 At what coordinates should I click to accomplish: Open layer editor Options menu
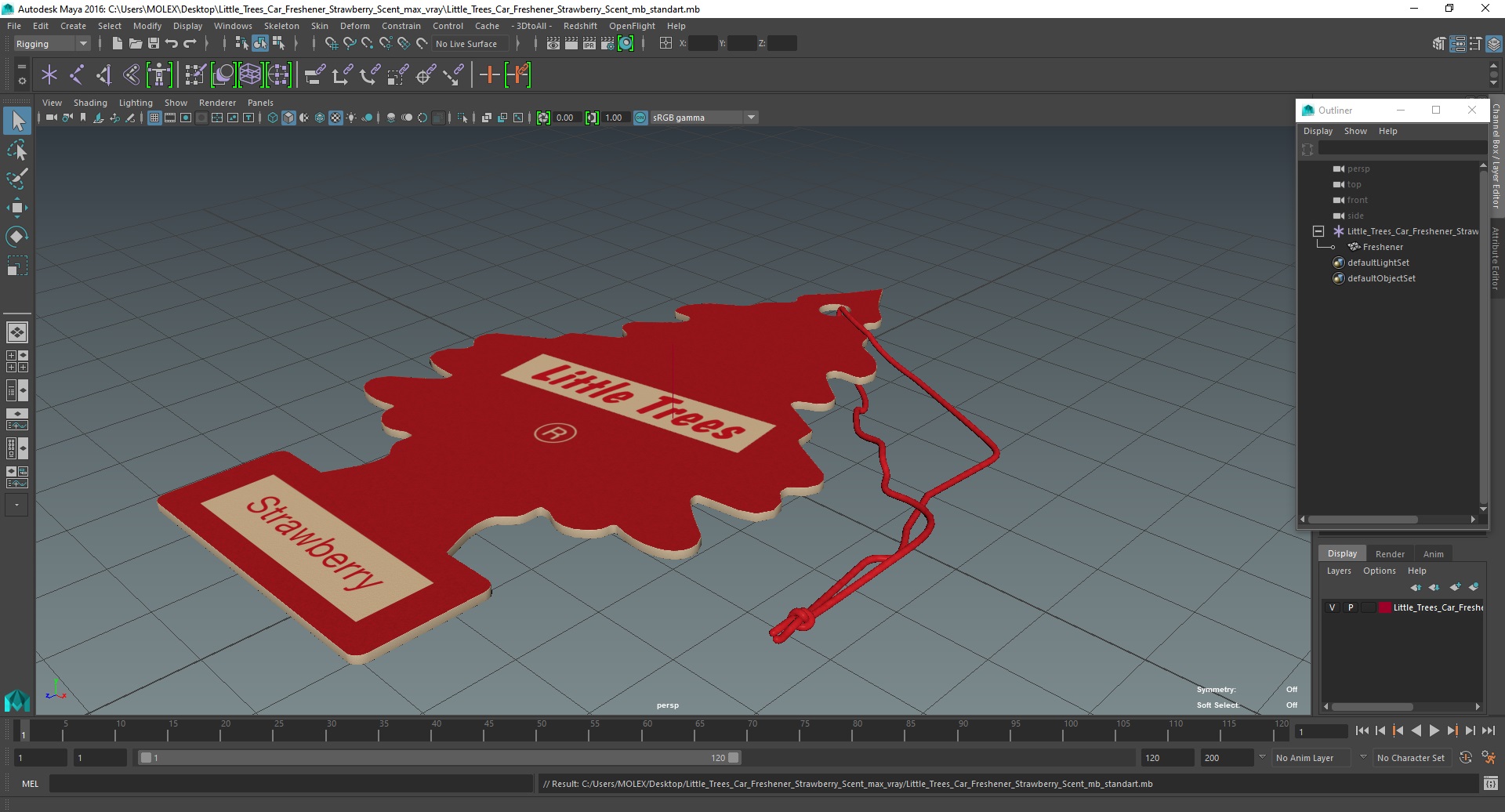1379,571
